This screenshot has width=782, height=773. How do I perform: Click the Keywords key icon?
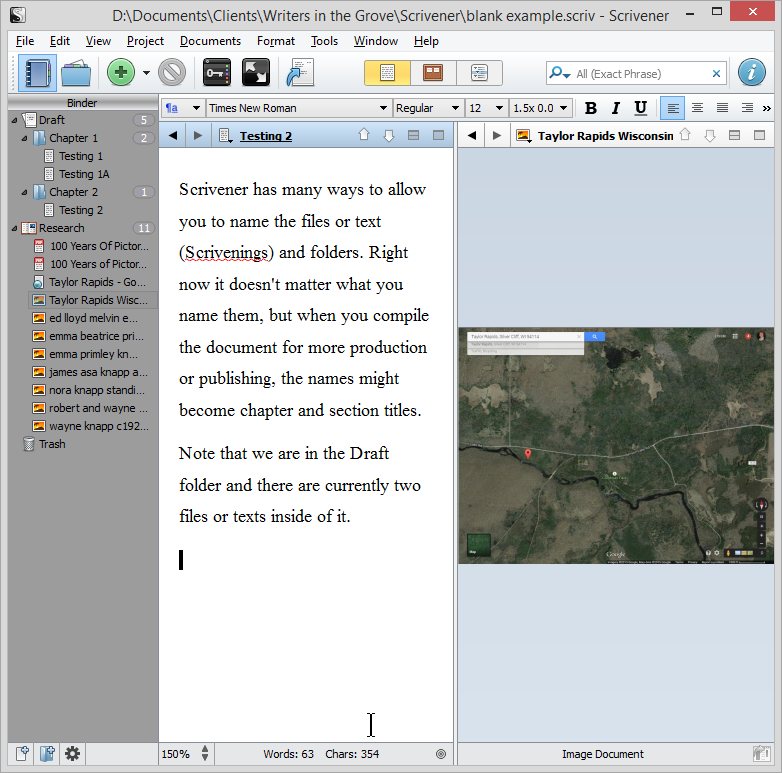tap(217, 73)
